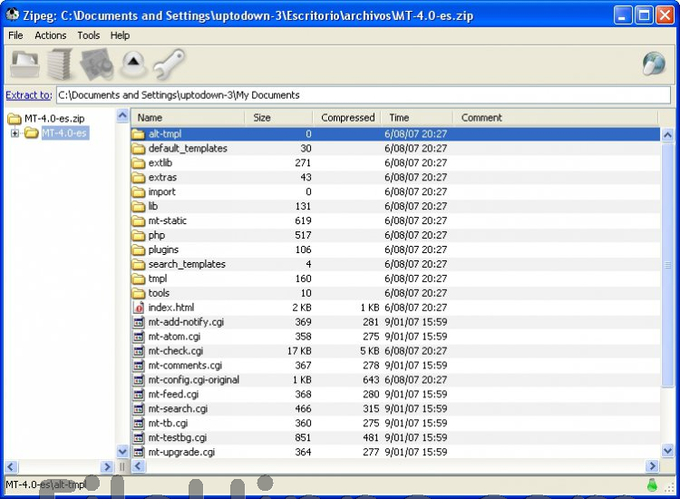The height and width of the screenshot is (499, 680).
Task: Click the green status bar icon
Action: point(652,484)
